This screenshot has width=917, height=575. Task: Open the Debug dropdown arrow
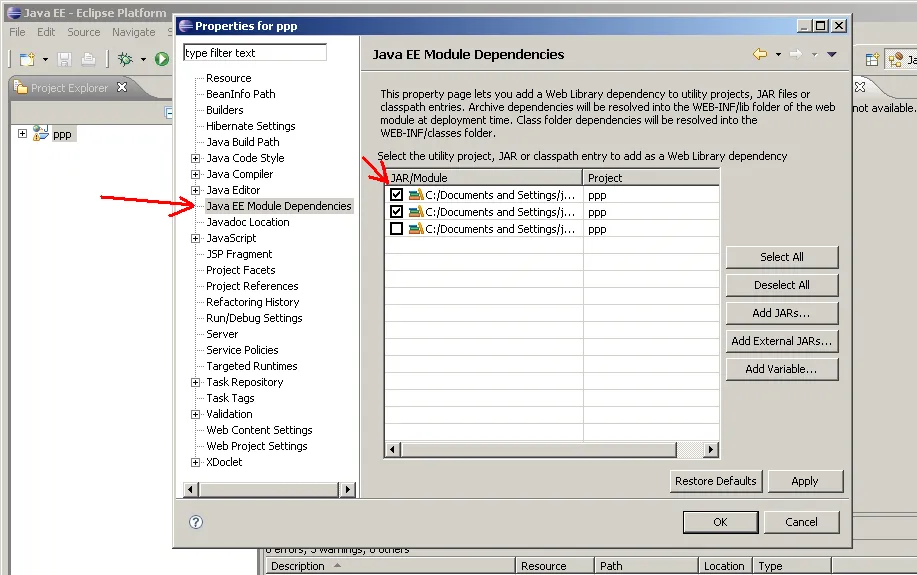pos(143,59)
